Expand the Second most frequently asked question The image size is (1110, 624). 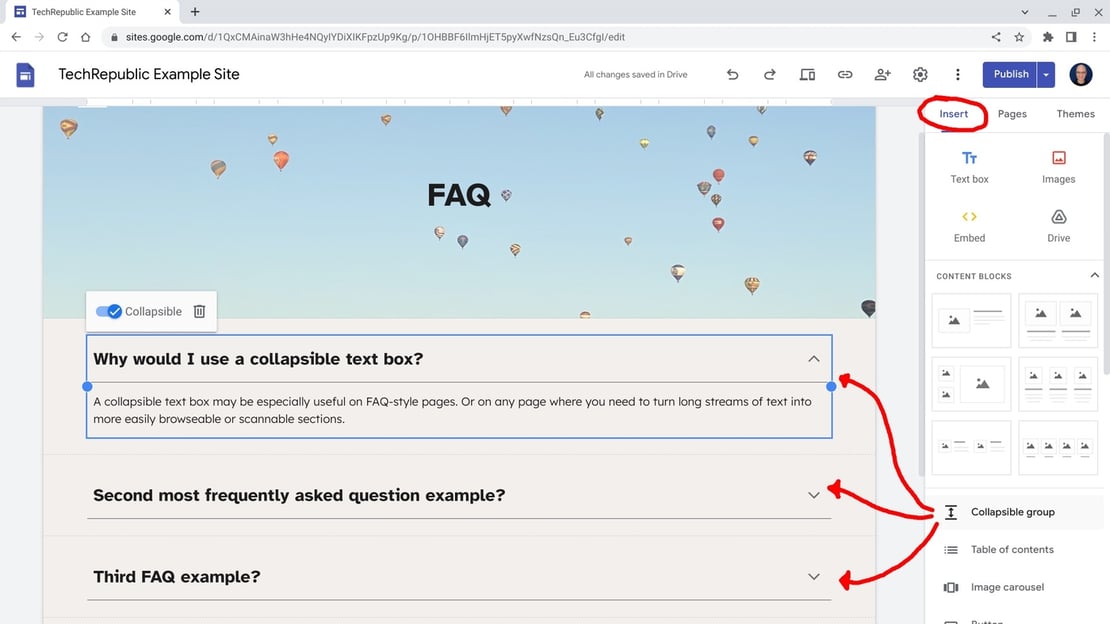813,494
